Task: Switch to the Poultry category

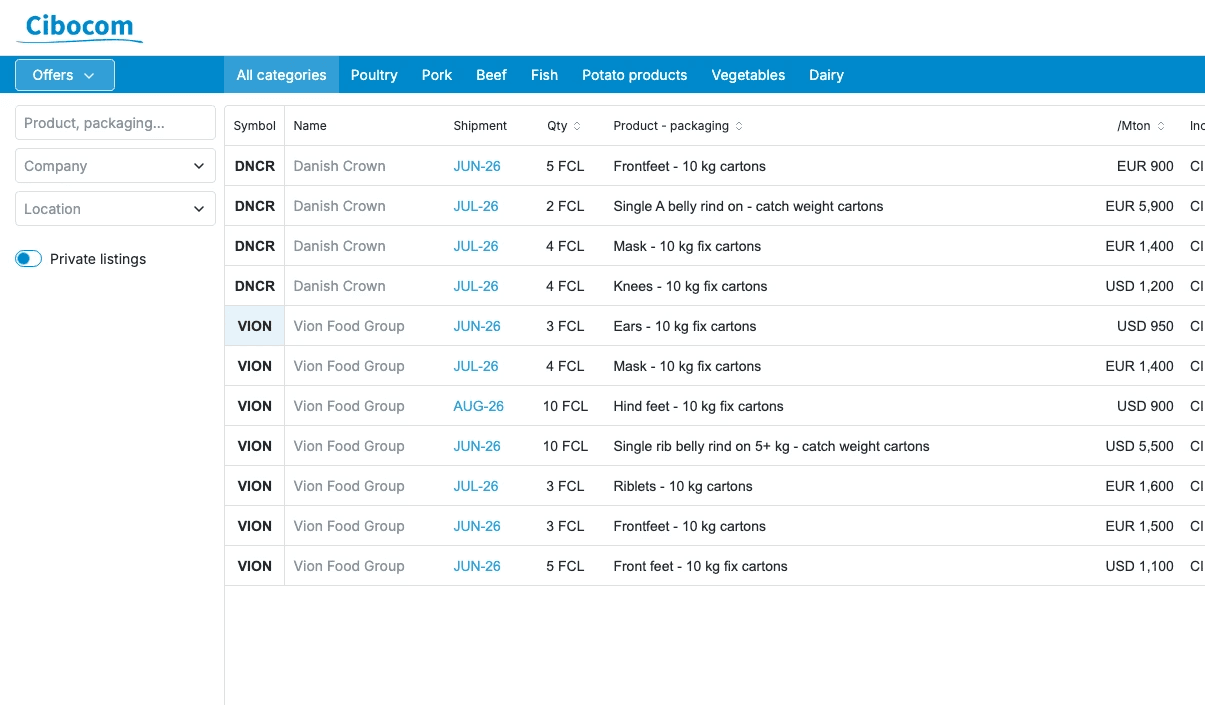Action: pyautogui.click(x=374, y=75)
